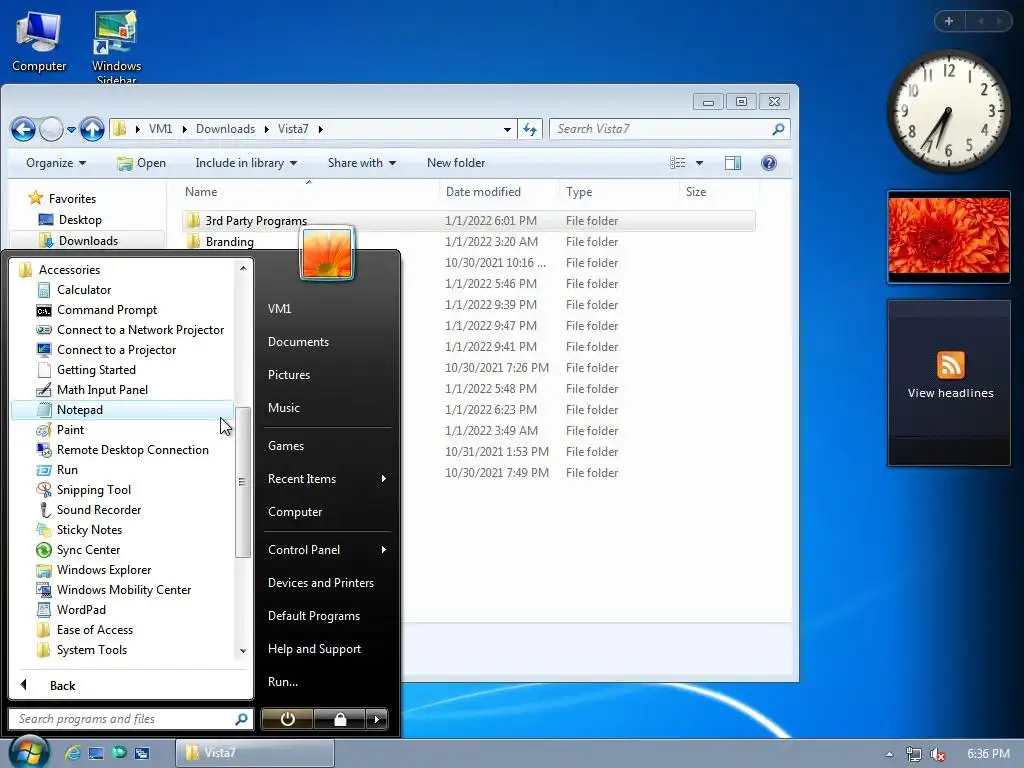Open Sync Center
Viewport: 1024px width, 768px height.
click(x=88, y=550)
